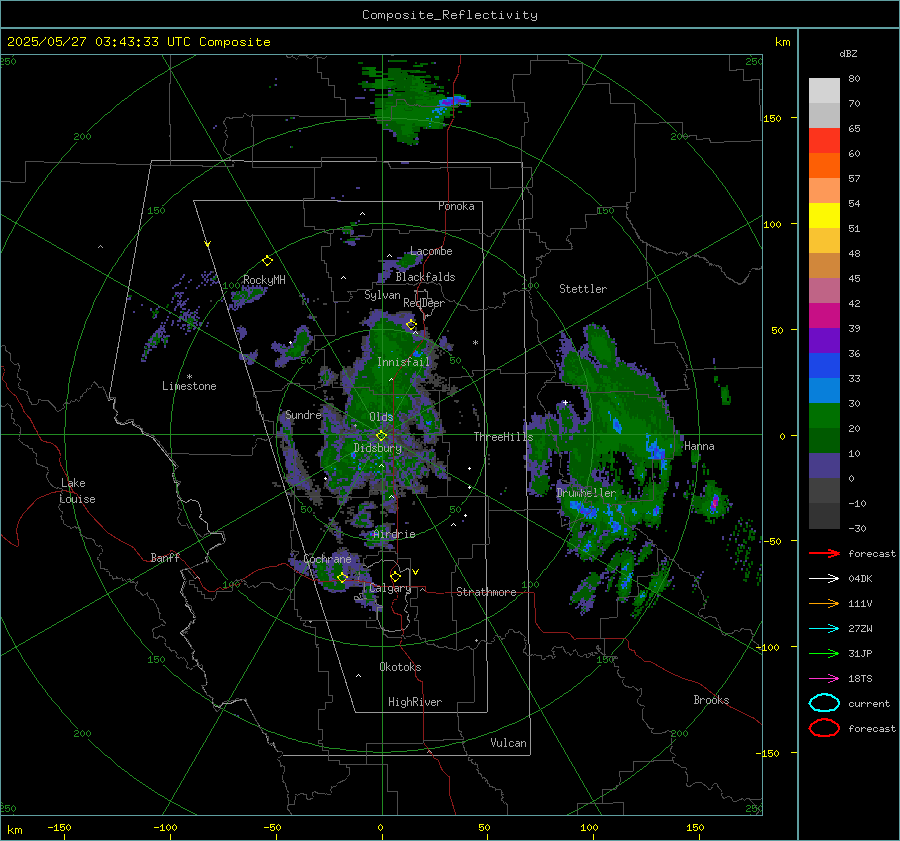Click the HighRiver city label

click(415, 702)
